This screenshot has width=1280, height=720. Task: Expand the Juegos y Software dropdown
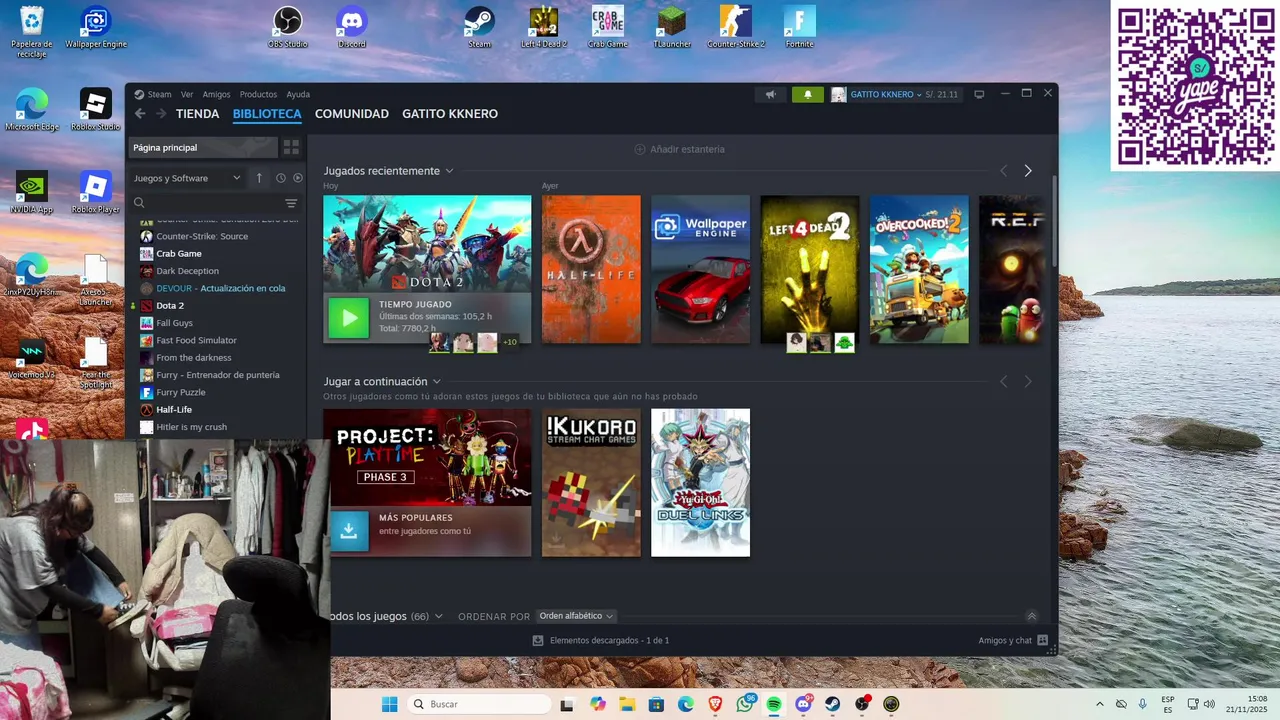click(x=187, y=178)
